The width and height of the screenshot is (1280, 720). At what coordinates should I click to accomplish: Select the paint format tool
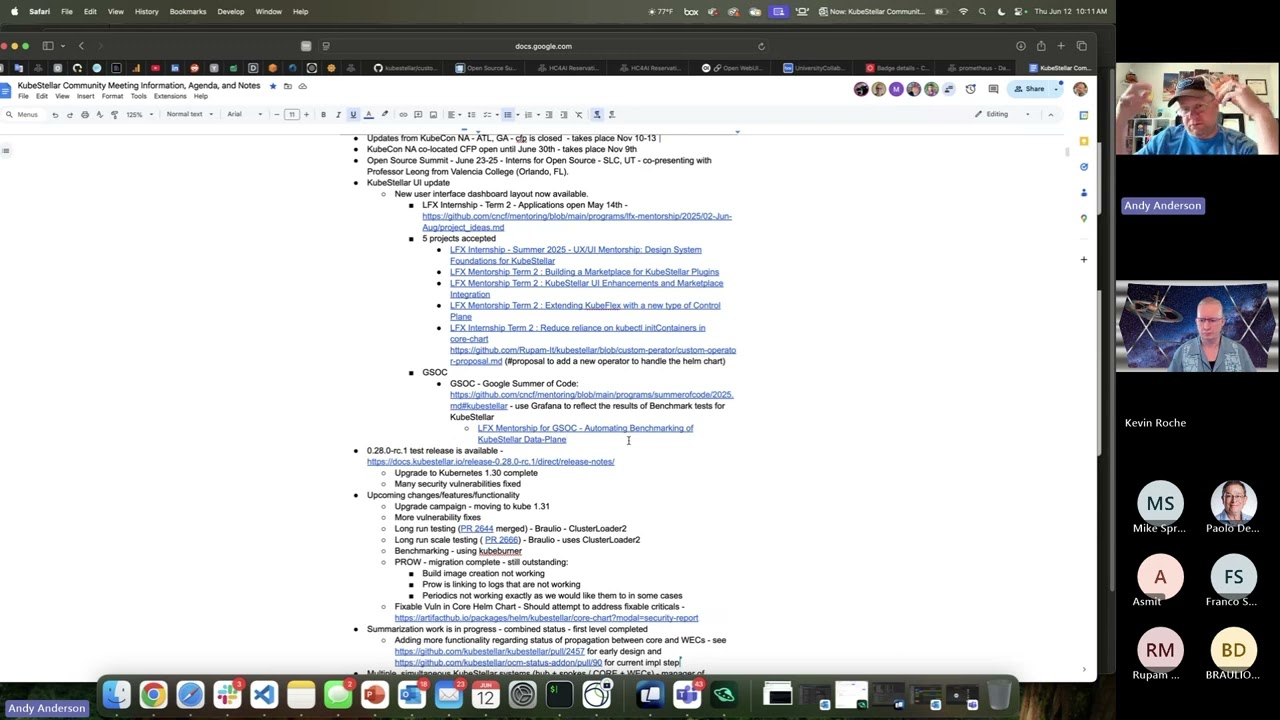pos(114,114)
